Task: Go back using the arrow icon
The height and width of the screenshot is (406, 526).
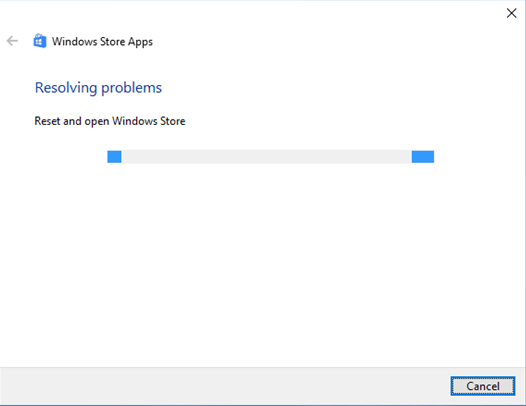Action: coord(12,41)
